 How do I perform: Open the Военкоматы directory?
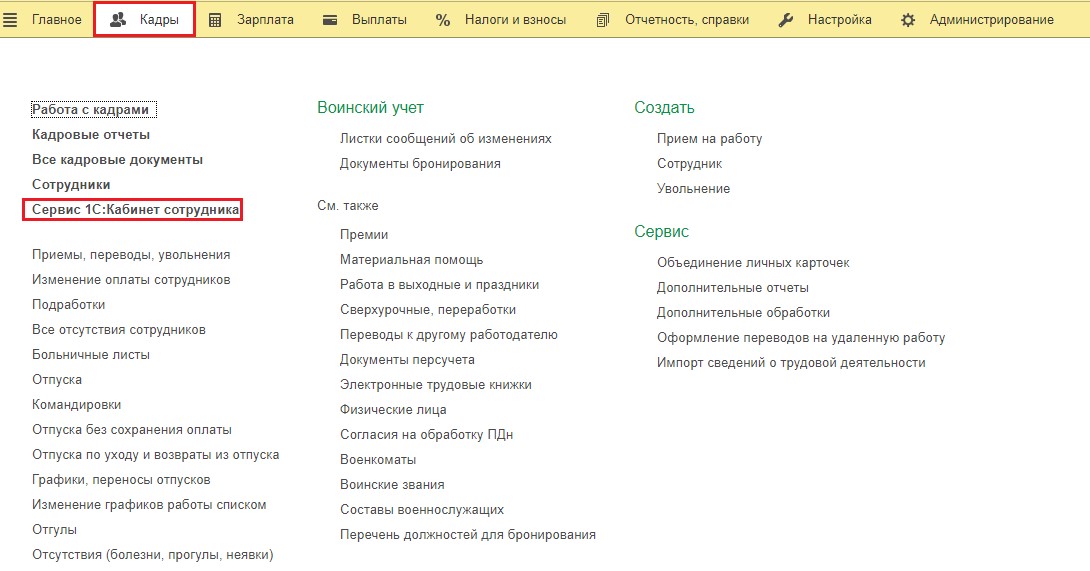click(x=378, y=460)
